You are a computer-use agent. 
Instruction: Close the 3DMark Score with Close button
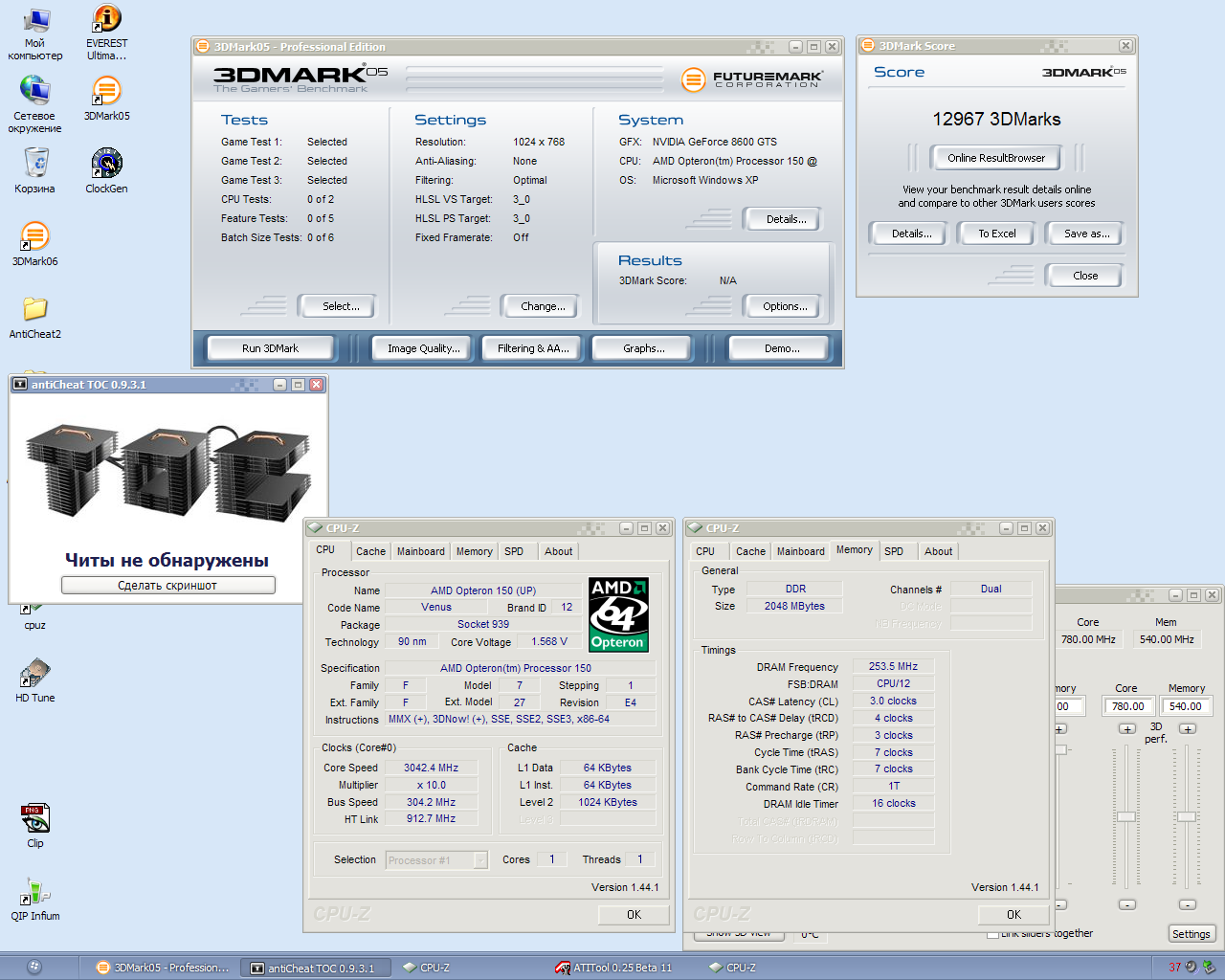point(1085,276)
